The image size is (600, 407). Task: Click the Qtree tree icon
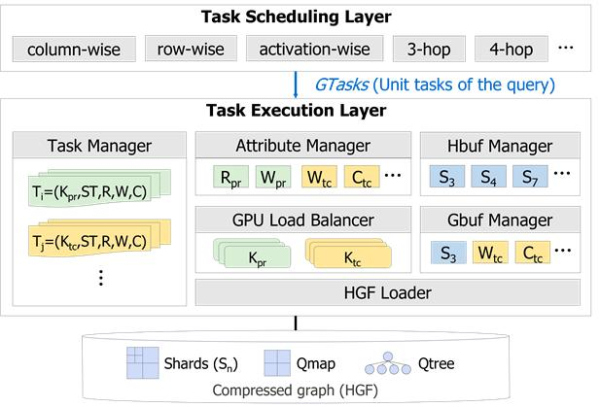pyautogui.click(x=386, y=363)
